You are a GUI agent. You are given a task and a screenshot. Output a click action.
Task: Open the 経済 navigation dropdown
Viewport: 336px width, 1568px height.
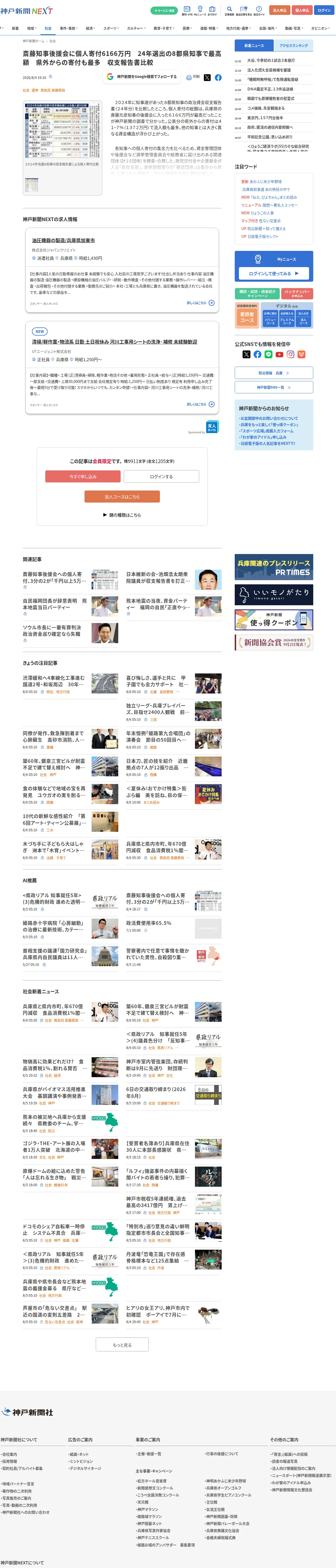[x=91, y=28]
